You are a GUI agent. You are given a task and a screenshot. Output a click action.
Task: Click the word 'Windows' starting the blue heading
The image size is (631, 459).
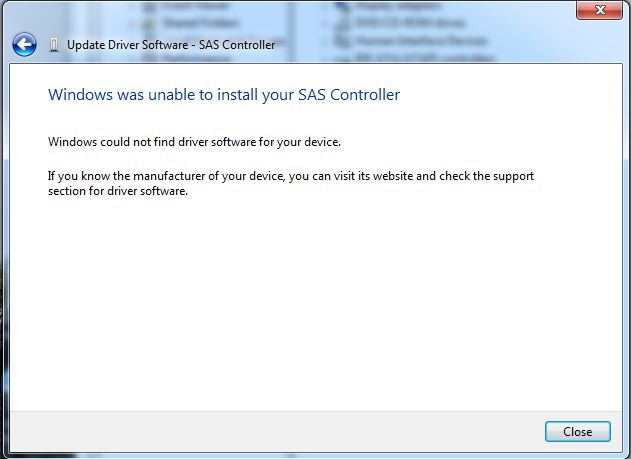80,95
